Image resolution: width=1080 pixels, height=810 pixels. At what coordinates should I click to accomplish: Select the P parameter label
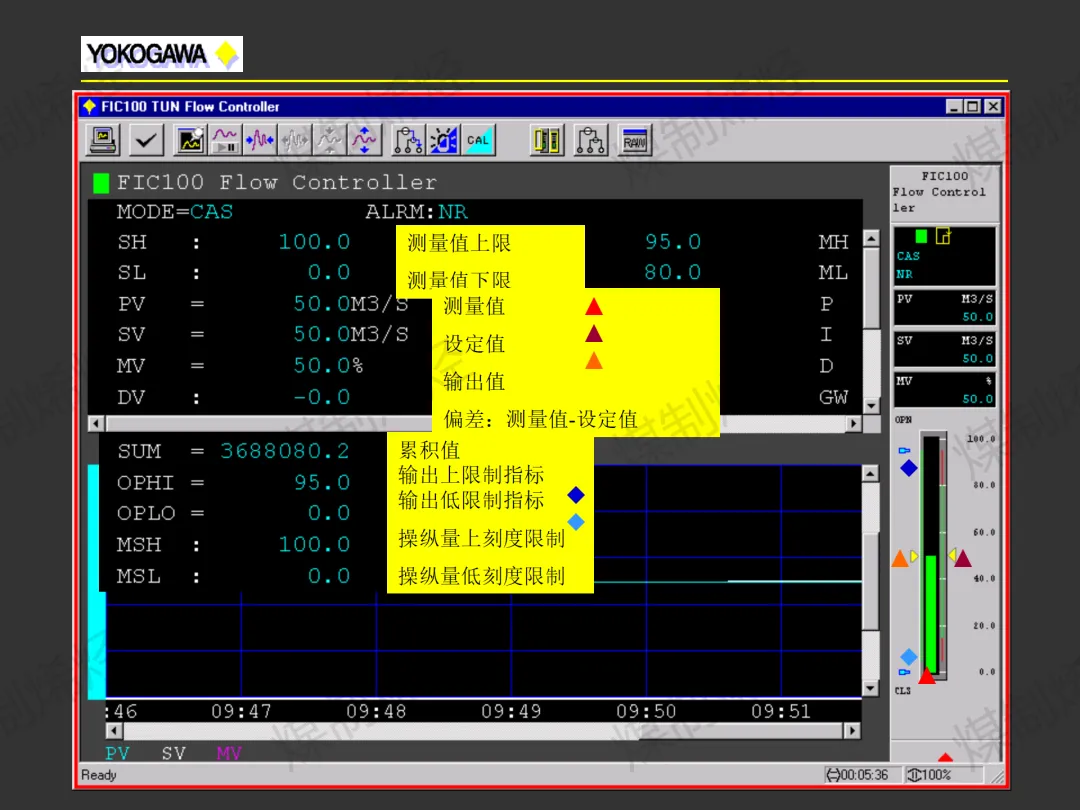[827, 304]
